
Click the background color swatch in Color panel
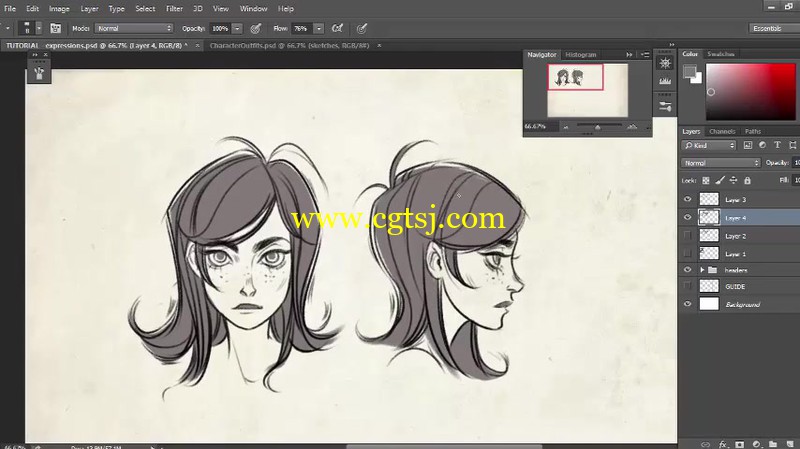[x=698, y=79]
